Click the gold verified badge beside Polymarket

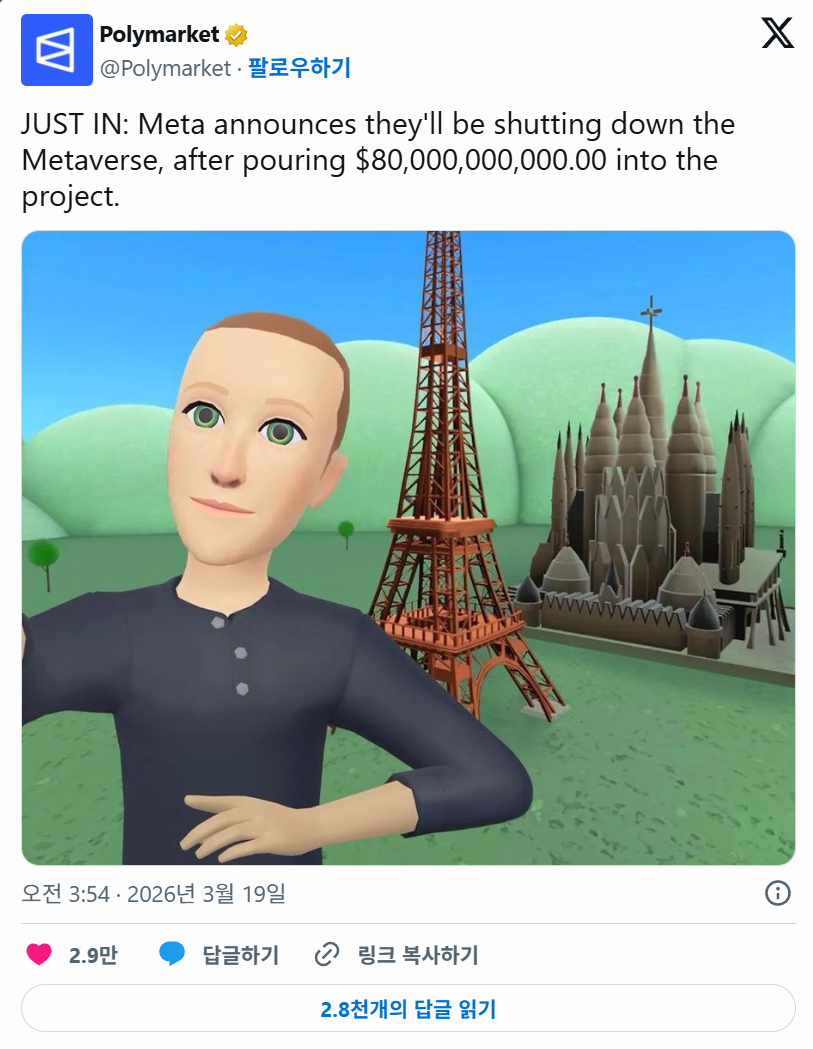point(236,35)
